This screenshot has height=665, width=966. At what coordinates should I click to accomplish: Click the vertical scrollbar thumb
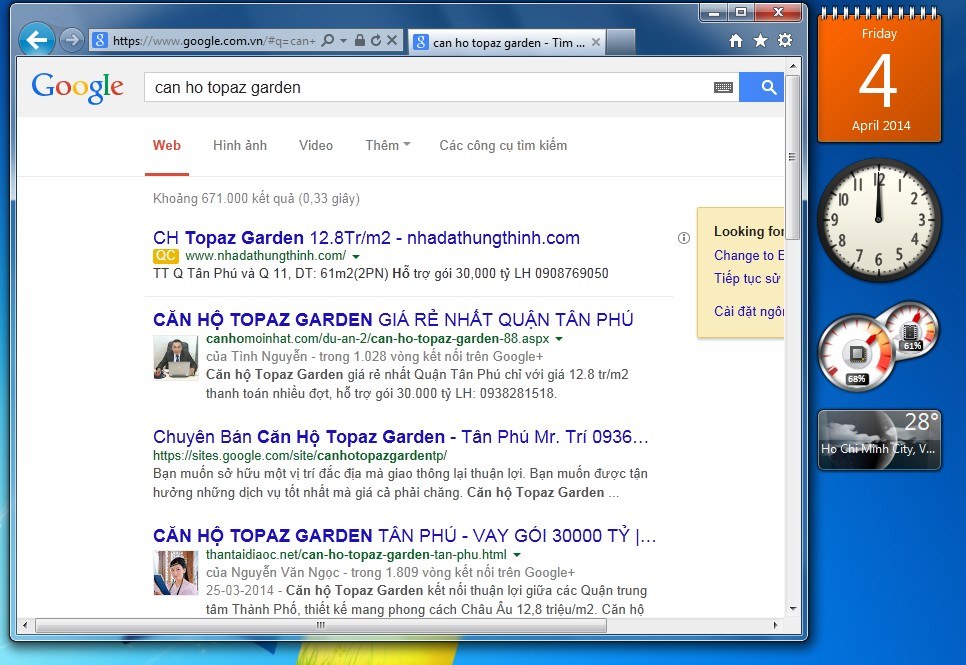tap(793, 157)
